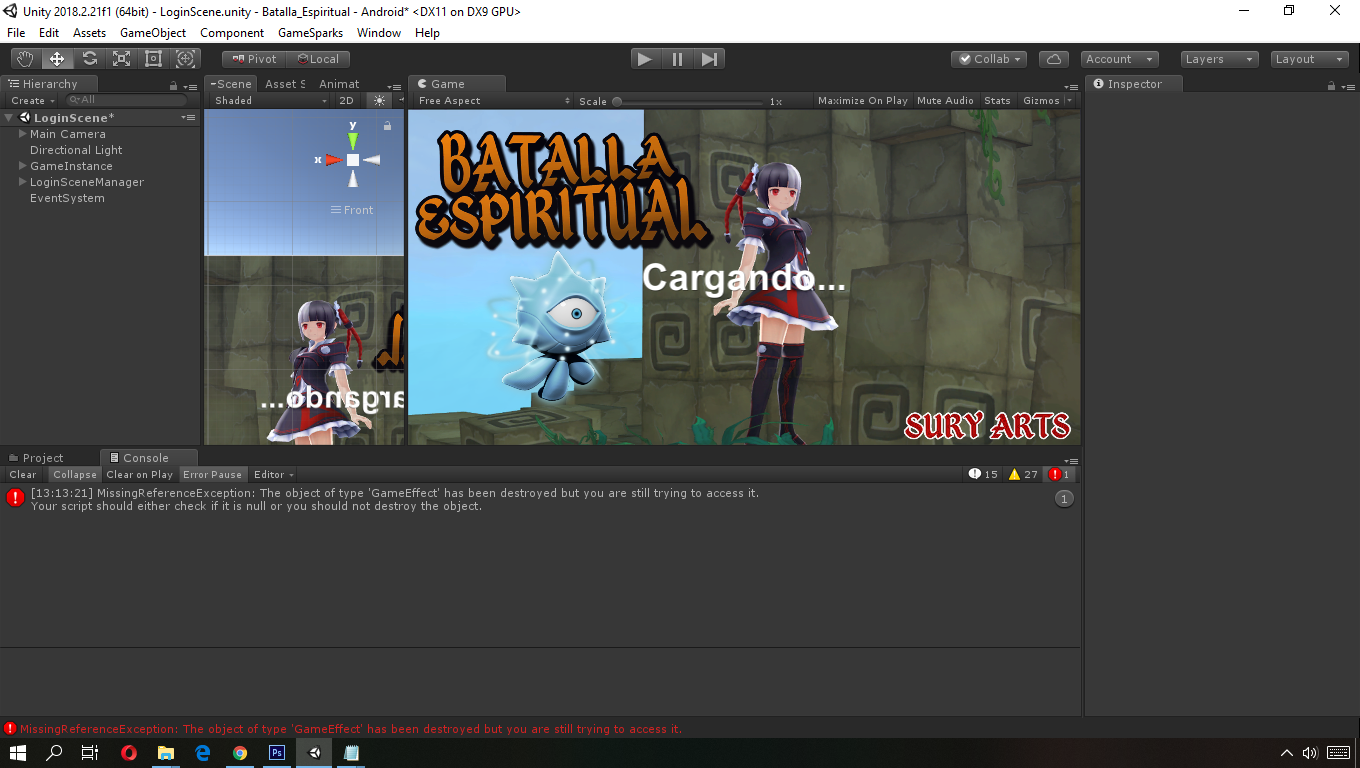1360x768 pixels.
Task: Click the Game view Scale slider
Action: 616,100
